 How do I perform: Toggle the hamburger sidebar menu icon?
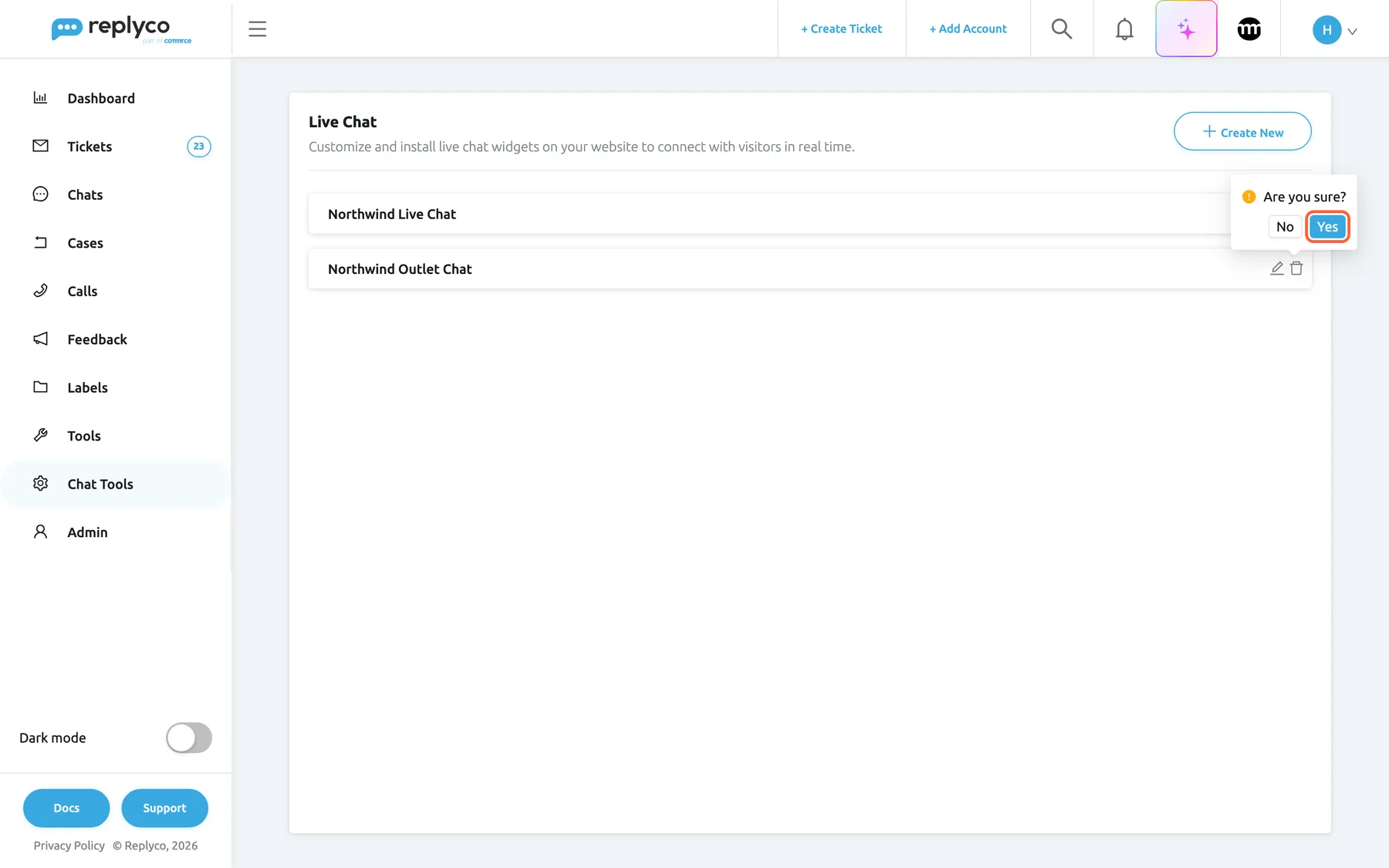pyautogui.click(x=257, y=29)
